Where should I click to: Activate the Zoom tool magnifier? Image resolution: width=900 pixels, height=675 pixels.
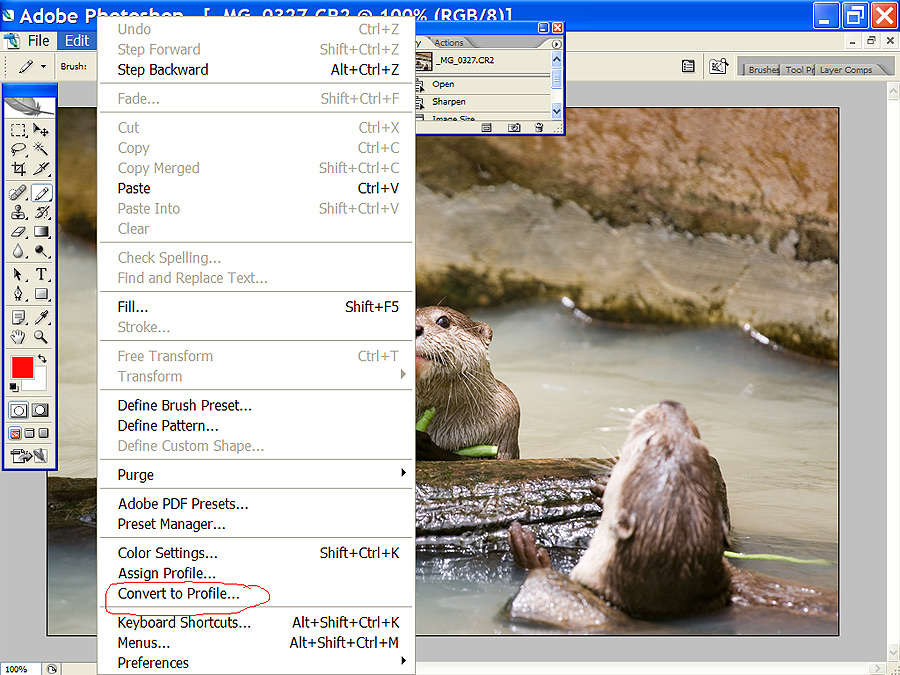pyautogui.click(x=41, y=337)
